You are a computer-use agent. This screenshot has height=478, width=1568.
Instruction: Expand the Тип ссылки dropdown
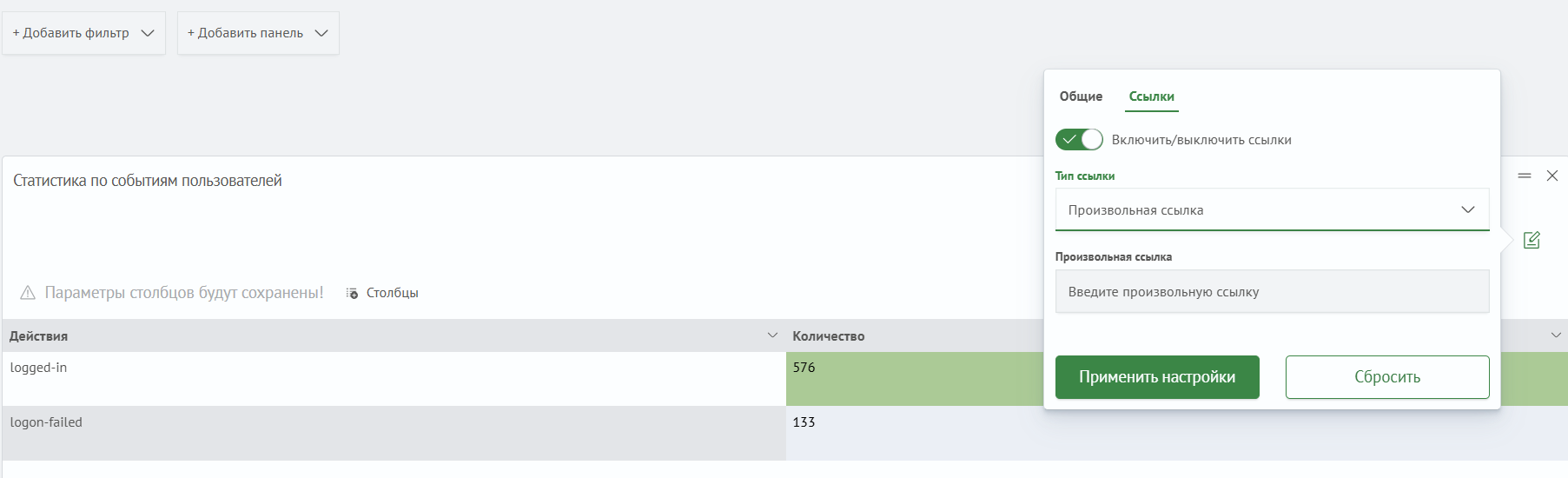point(1272,209)
